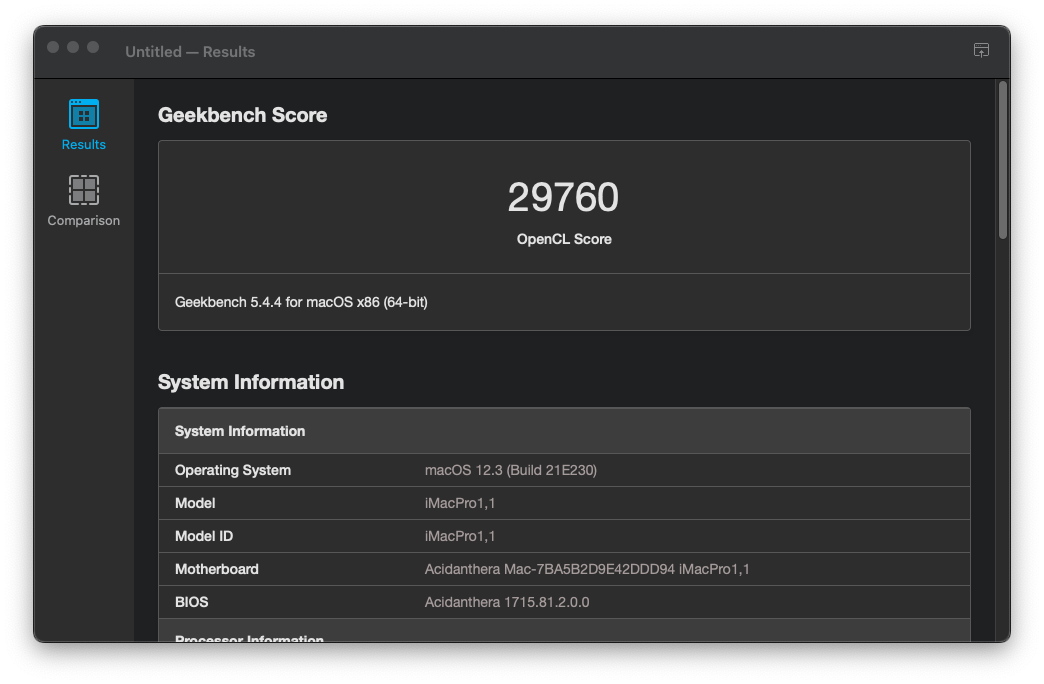Viewport: 1044px width, 684px height.
Task: Select the System Information table header row
Action: (x=564, y=431)
